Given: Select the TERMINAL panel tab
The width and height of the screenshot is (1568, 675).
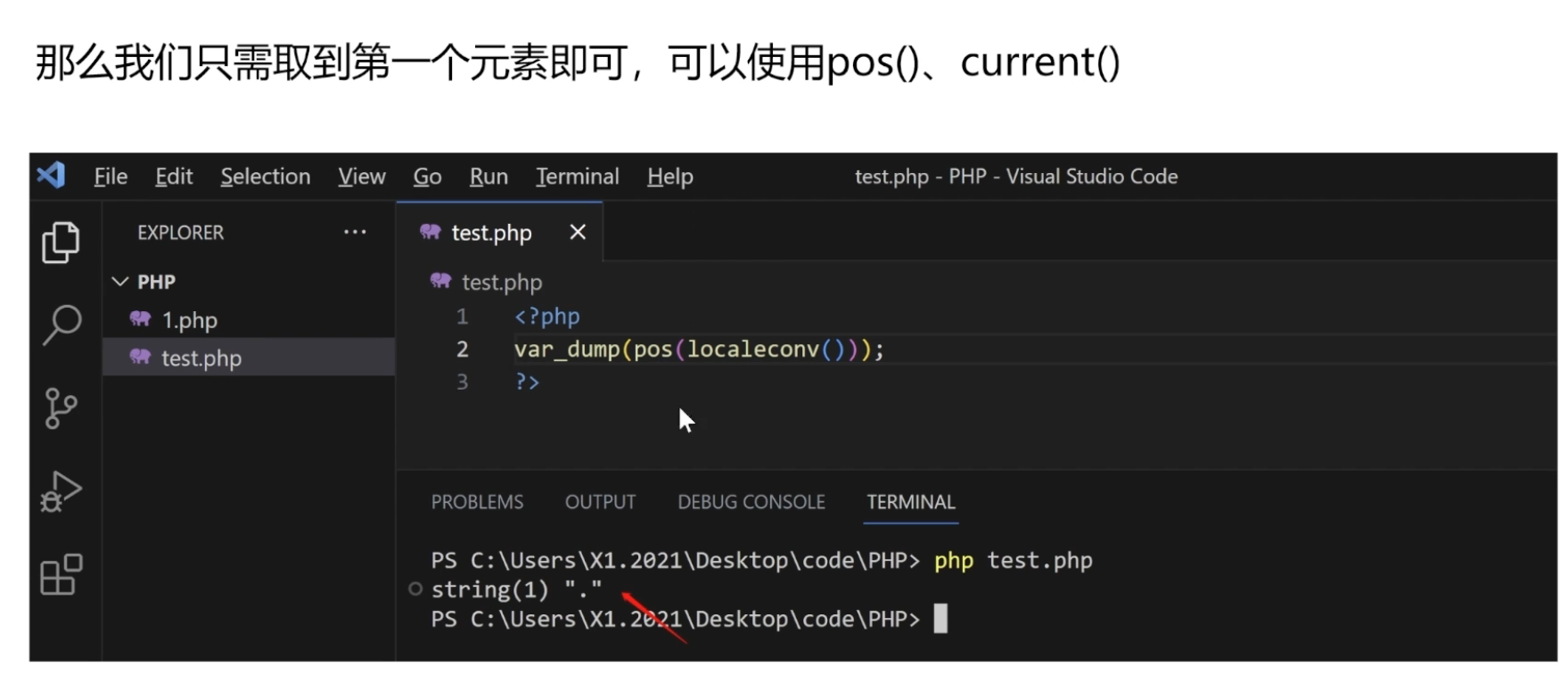Looking at the screenshot, I should 911,502.
